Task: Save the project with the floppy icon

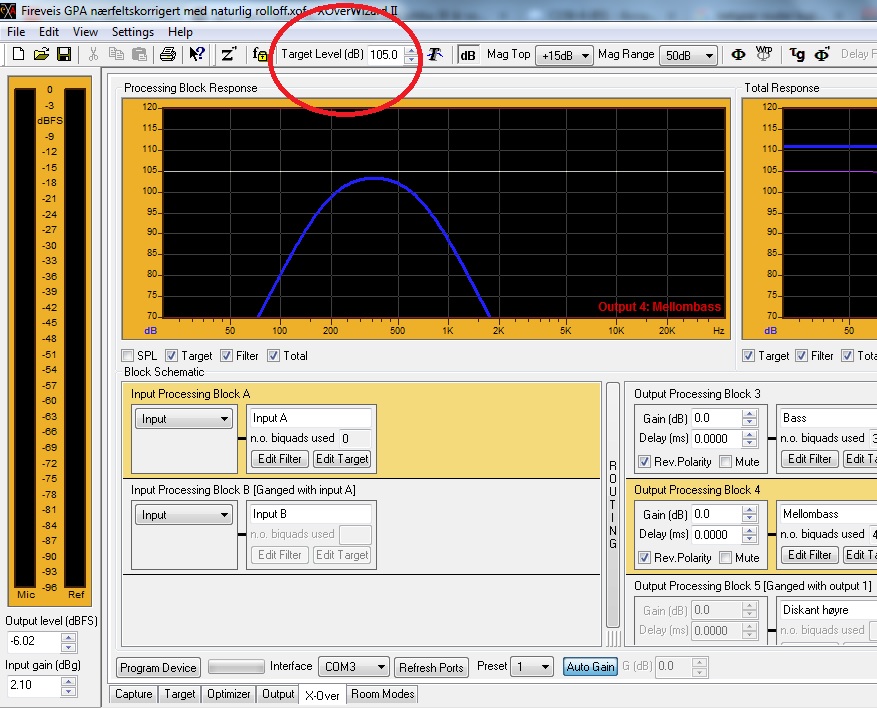Action: 64,54
